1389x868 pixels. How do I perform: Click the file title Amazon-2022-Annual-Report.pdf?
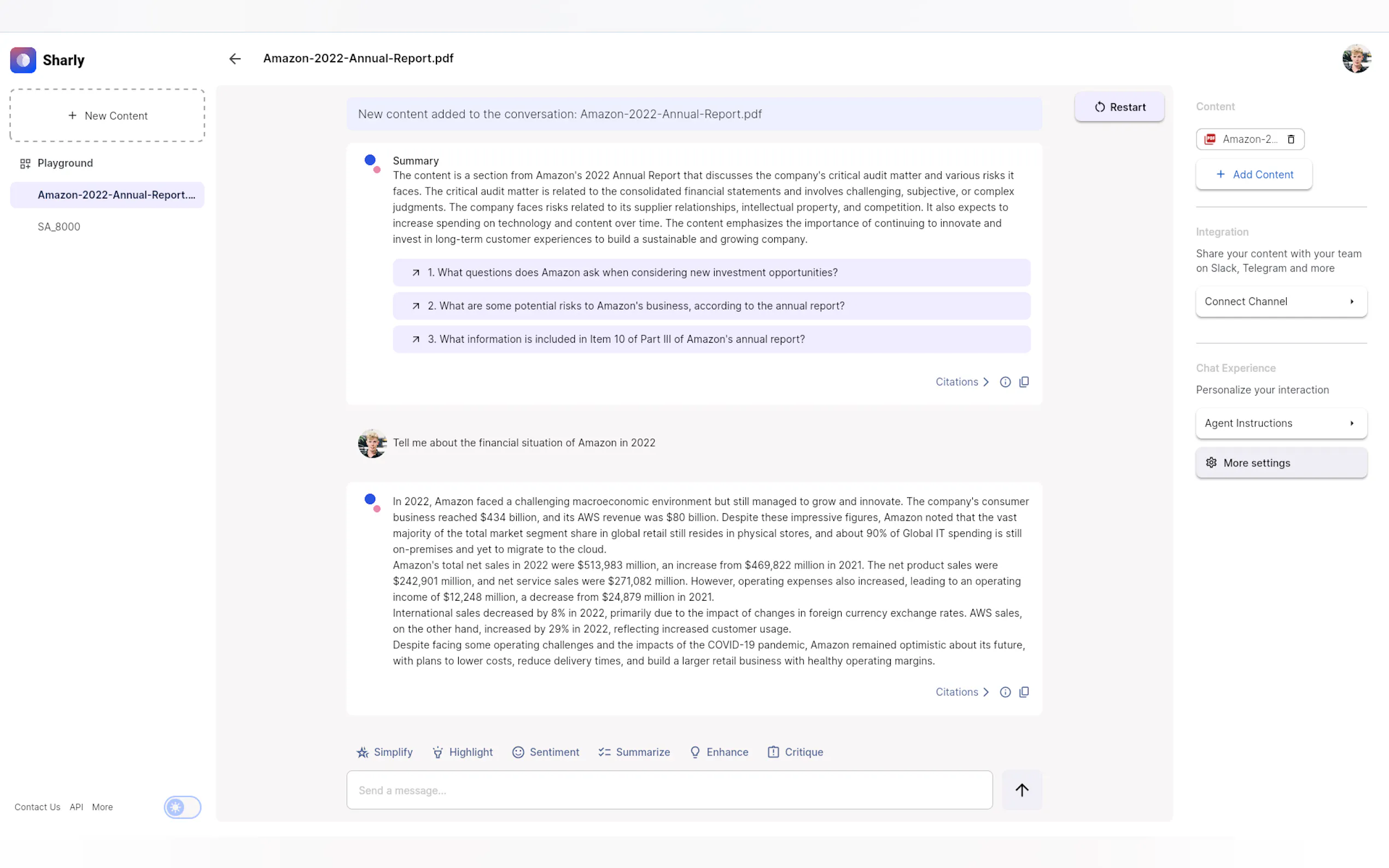coord(358,58)
